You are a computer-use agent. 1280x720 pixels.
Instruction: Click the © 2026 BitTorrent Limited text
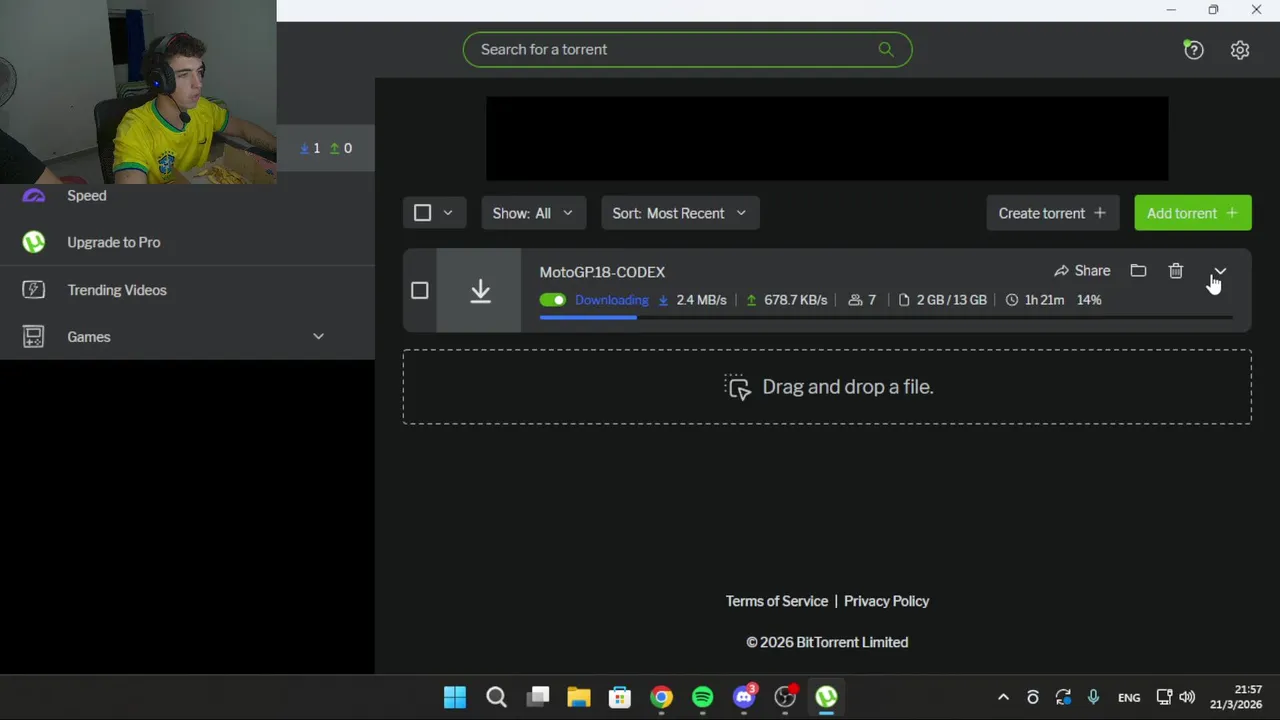(x=827, y=643)
